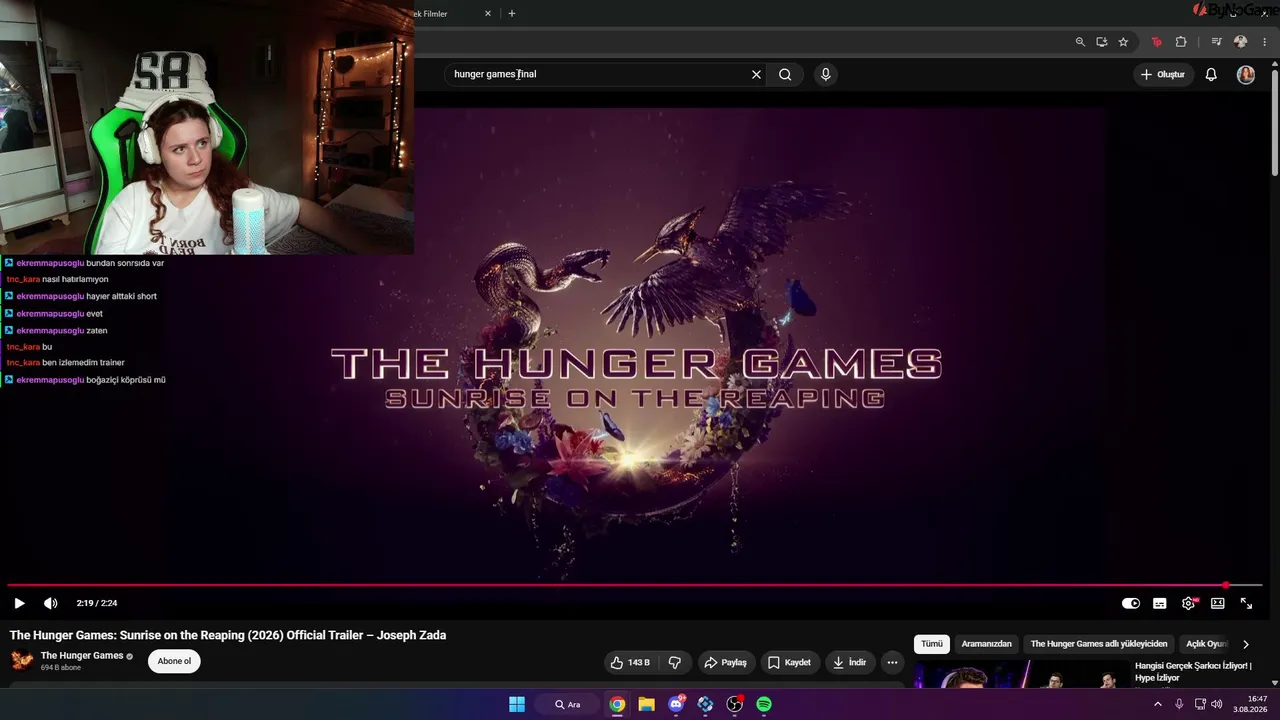Open The Hunger Games channel name link
The width and height of the screenshot is (1280, 720).
(x=82, y=656)
